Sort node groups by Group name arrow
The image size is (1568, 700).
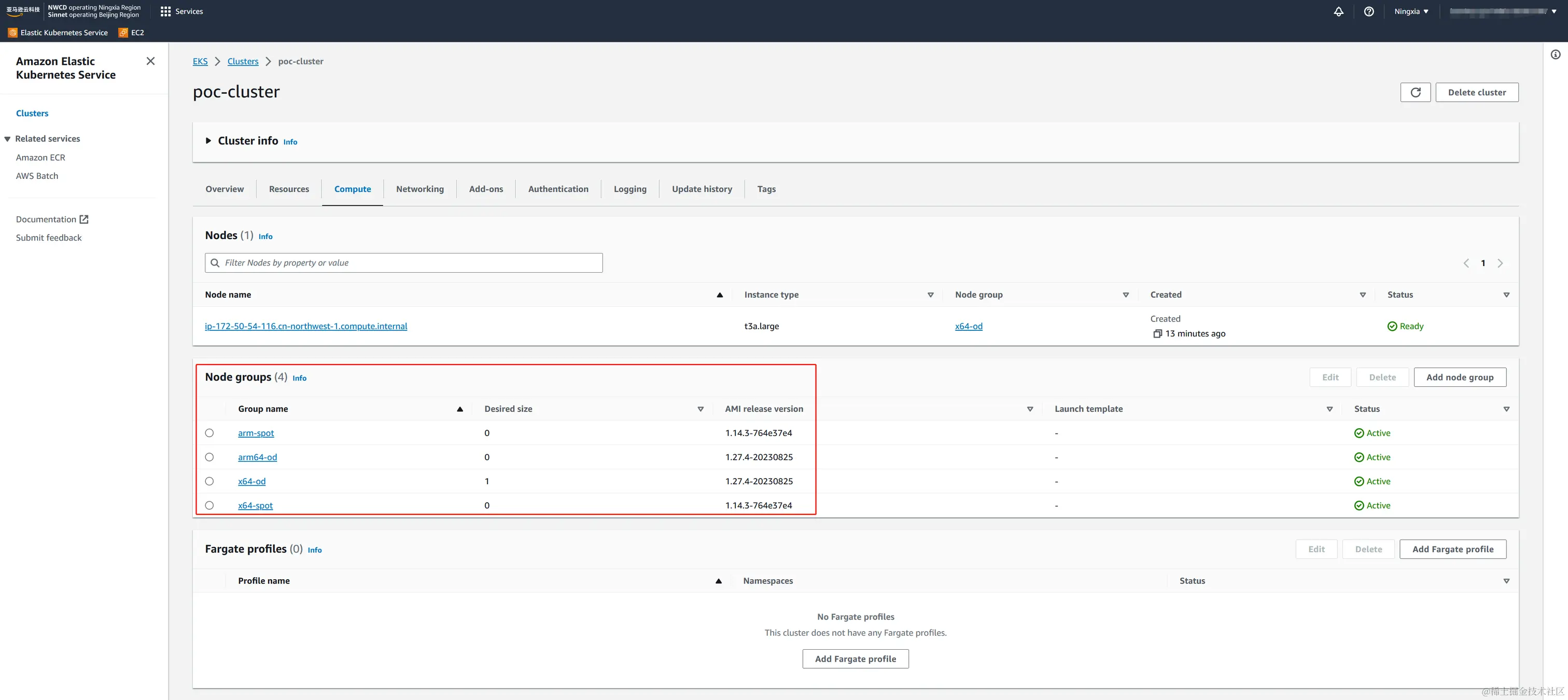pyautogui.click(x=459, y=410)
